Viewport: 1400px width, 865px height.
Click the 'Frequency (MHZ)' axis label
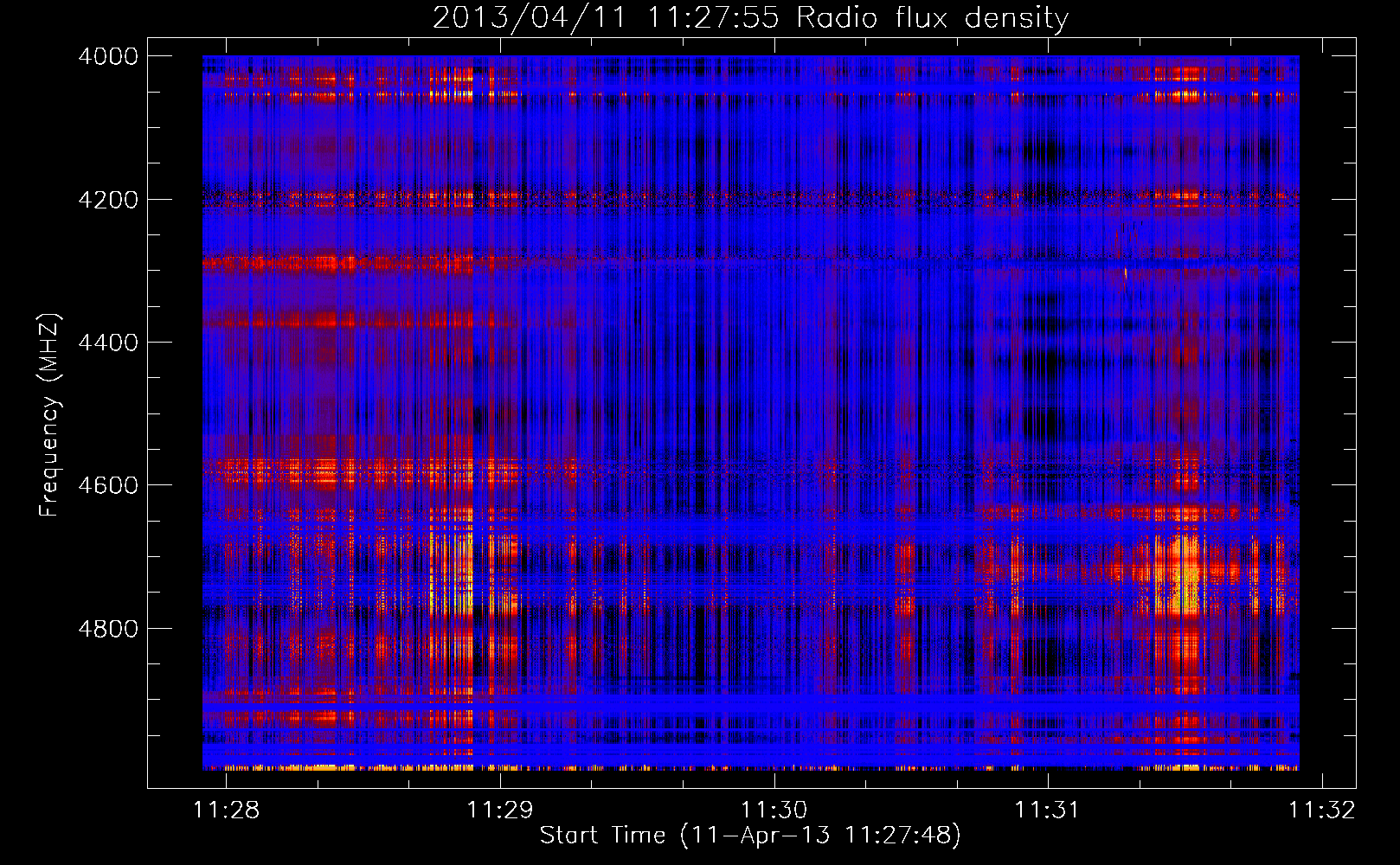(x=49, y=415)
